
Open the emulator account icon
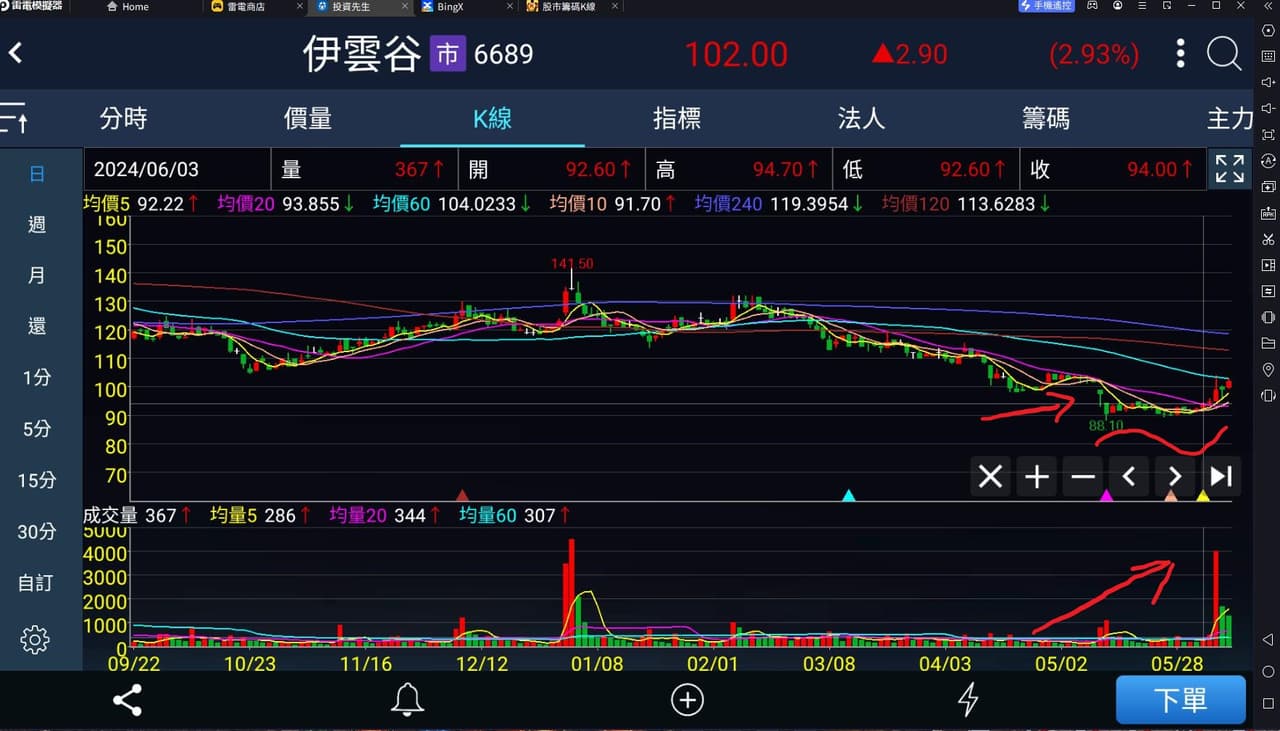tap(1117, 6)
